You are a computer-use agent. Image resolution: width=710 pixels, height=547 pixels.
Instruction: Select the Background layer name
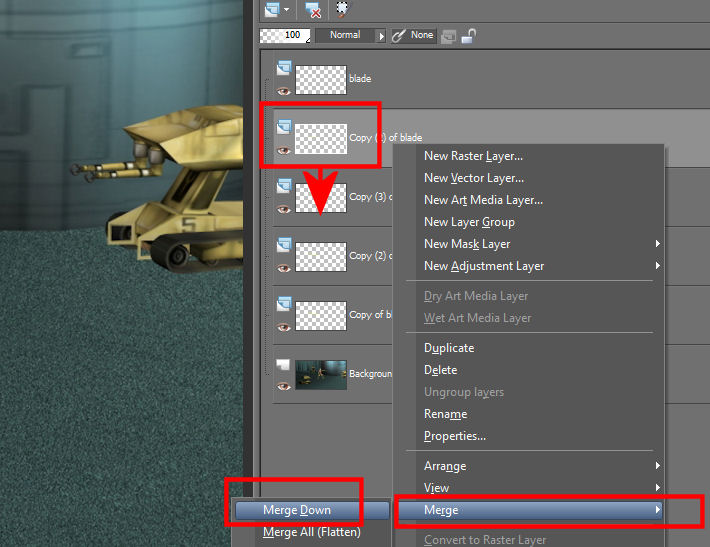370,374
